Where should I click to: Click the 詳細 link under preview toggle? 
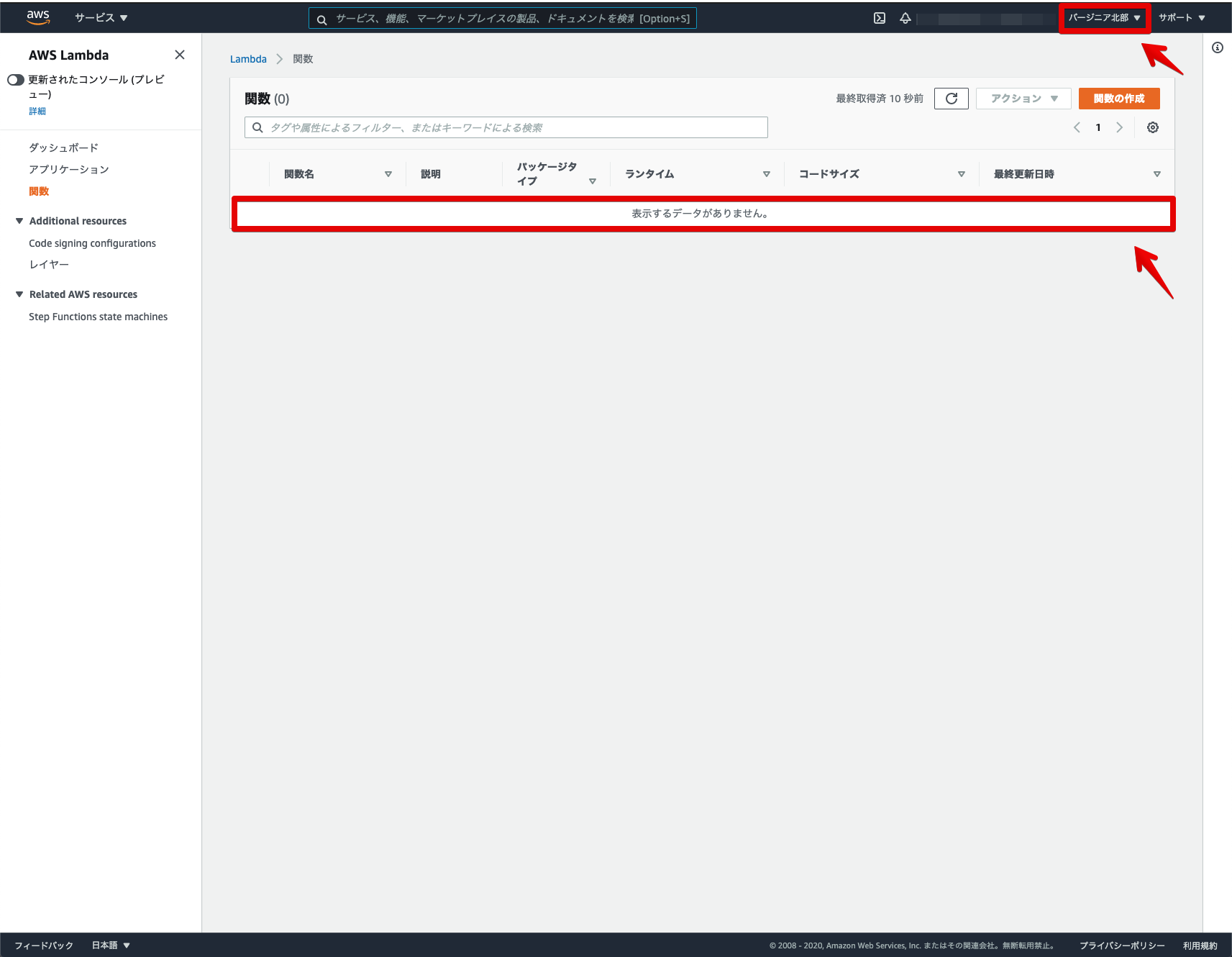[x=37, y=111]
